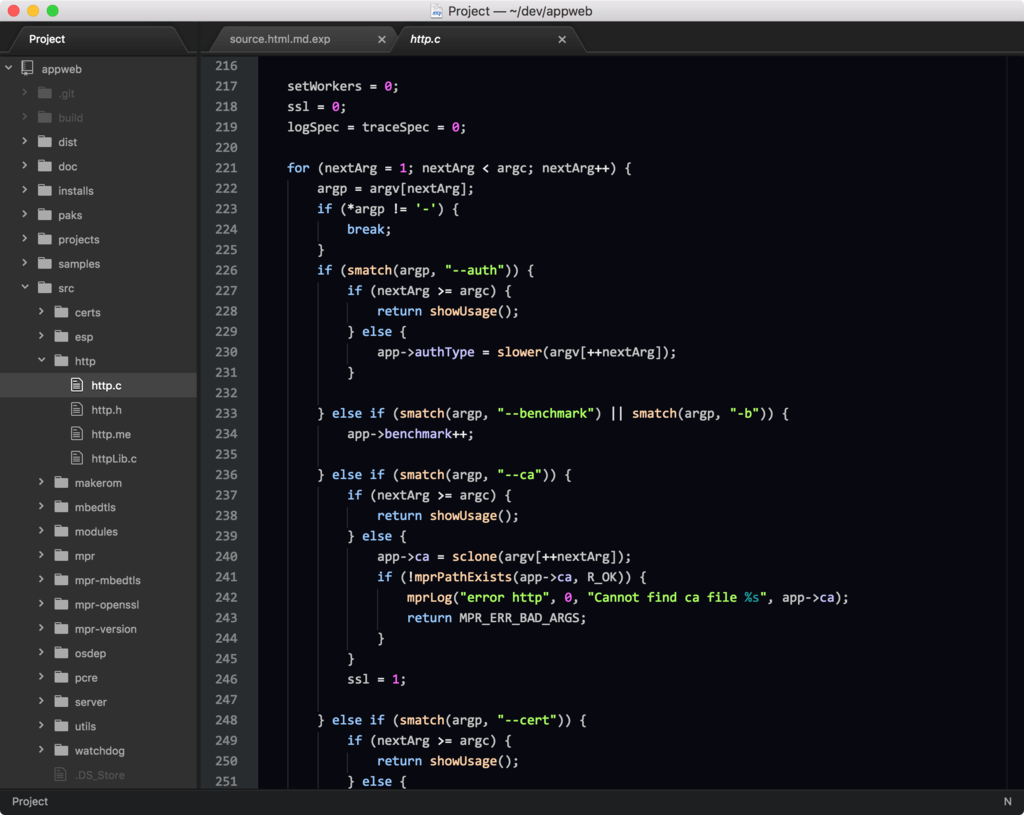This screenshot has height=815, width=1024.
Task: Click the http.c file icon in sidebar
Action: pyautogui.click(x=77, y=385)
